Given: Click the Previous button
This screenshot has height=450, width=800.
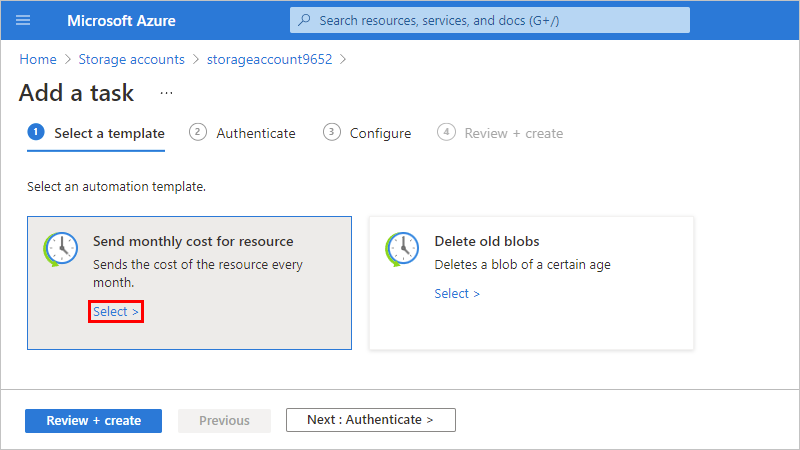Looking at the screenshot, I should [x=224, y=420].
